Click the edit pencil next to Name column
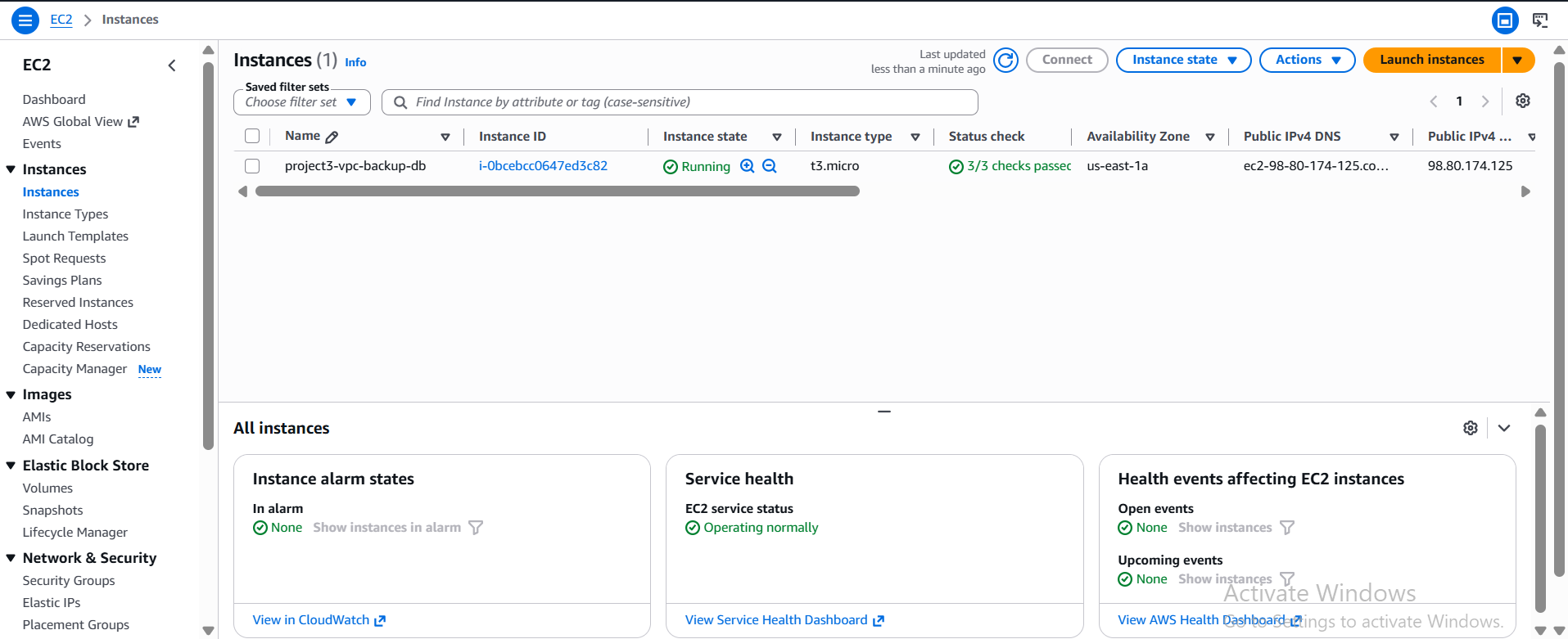1568x639 pixels. pyautogui.click(x=332, y=137)
